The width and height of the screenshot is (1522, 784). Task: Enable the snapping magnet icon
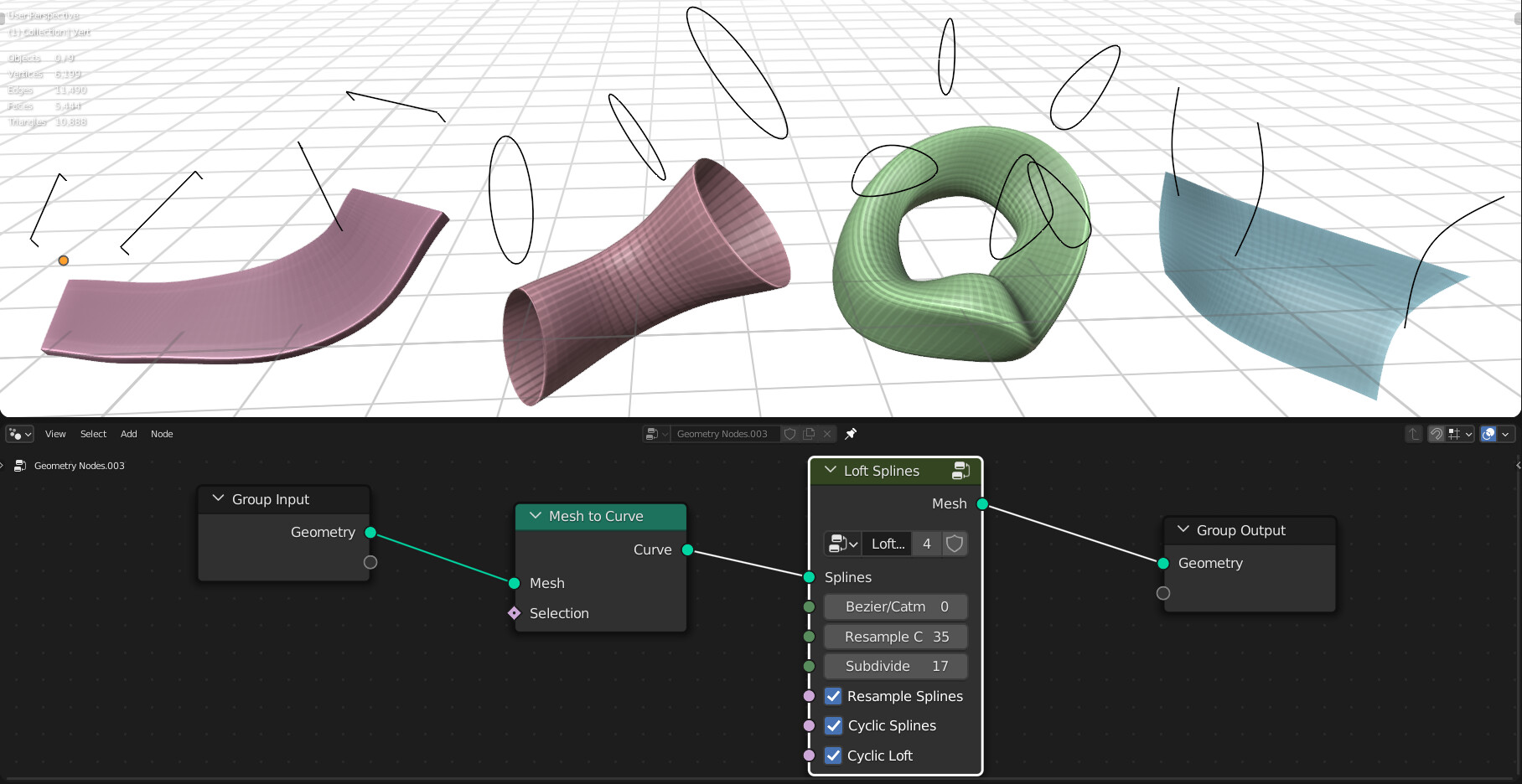[x=1437, y=434]
